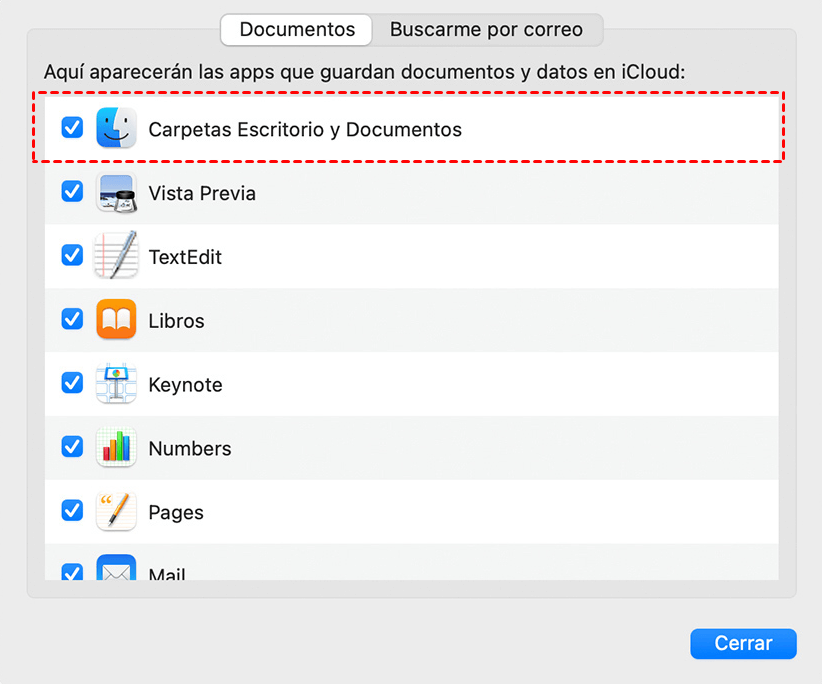Disable the Numbers checkbox
The height and width of the screenshot is (684, 822).
point(72,448)
